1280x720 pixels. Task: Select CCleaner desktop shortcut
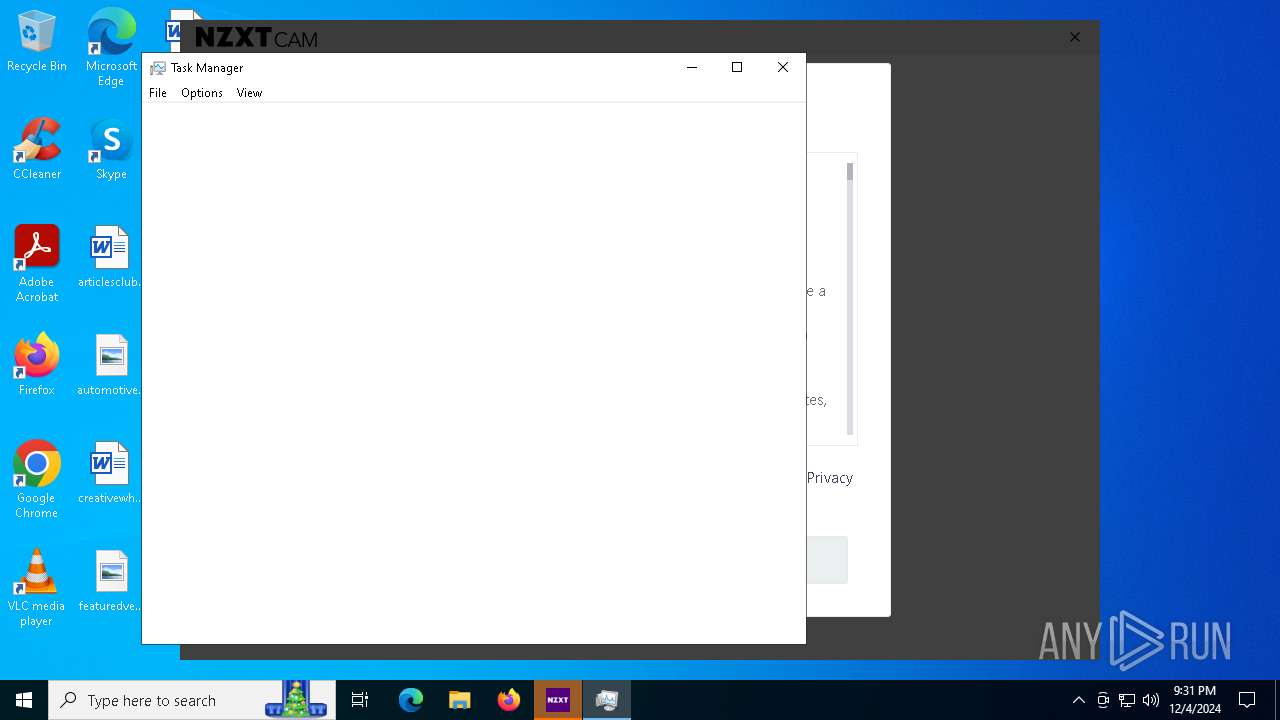pyautogui.click(x=37, y=149)
